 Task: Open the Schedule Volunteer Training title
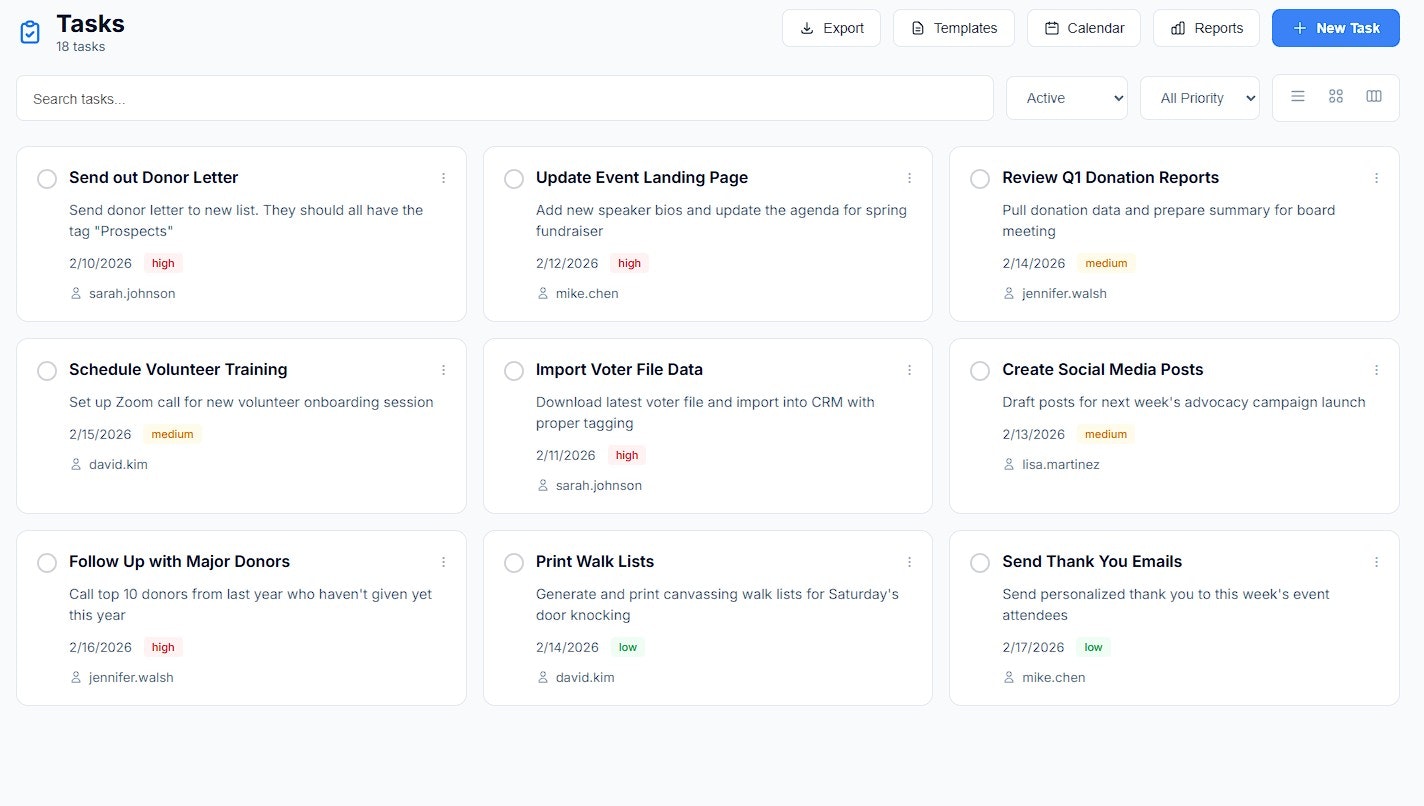click(178, 370)
